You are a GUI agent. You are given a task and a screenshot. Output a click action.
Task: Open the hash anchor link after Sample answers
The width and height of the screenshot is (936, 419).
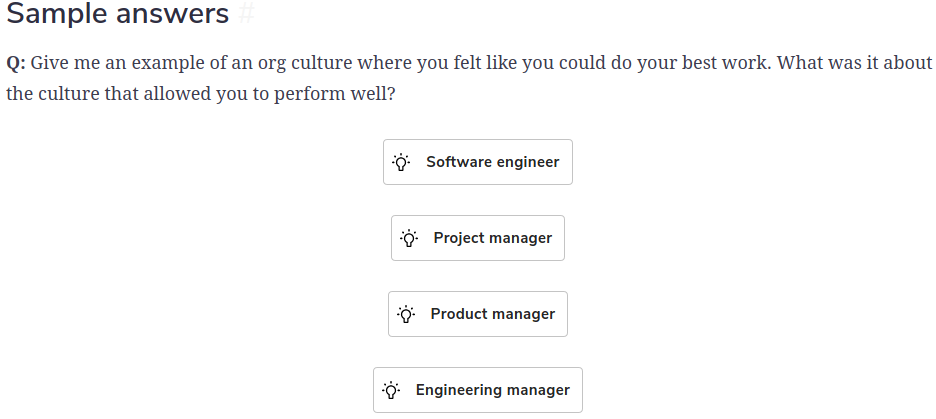247,13
